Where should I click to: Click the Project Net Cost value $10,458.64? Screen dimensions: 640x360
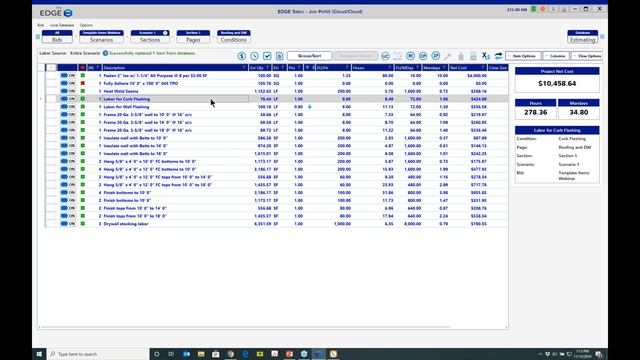click(x=557, y=83)
